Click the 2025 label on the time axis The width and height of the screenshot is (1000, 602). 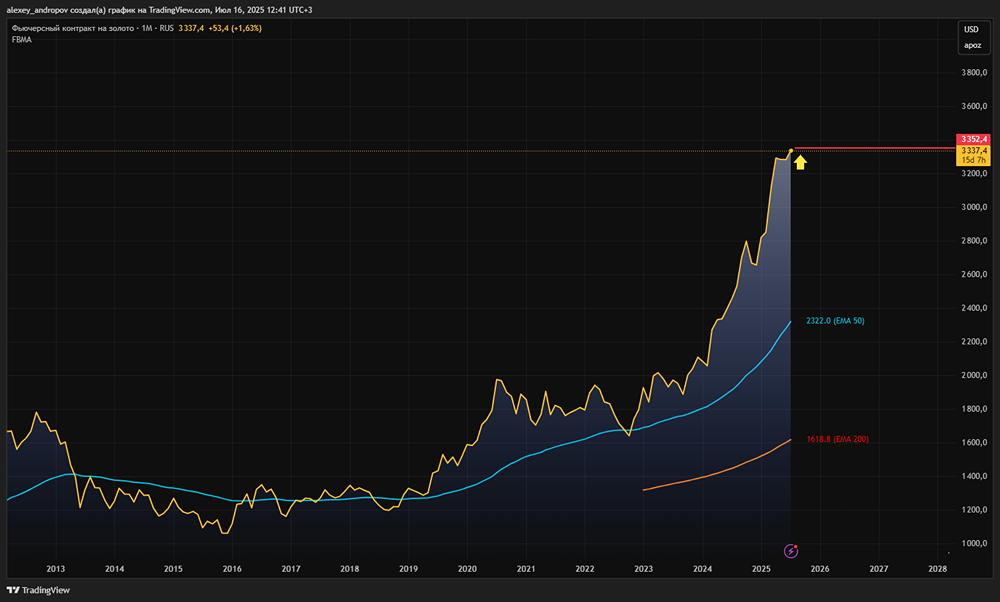(761, 568)
